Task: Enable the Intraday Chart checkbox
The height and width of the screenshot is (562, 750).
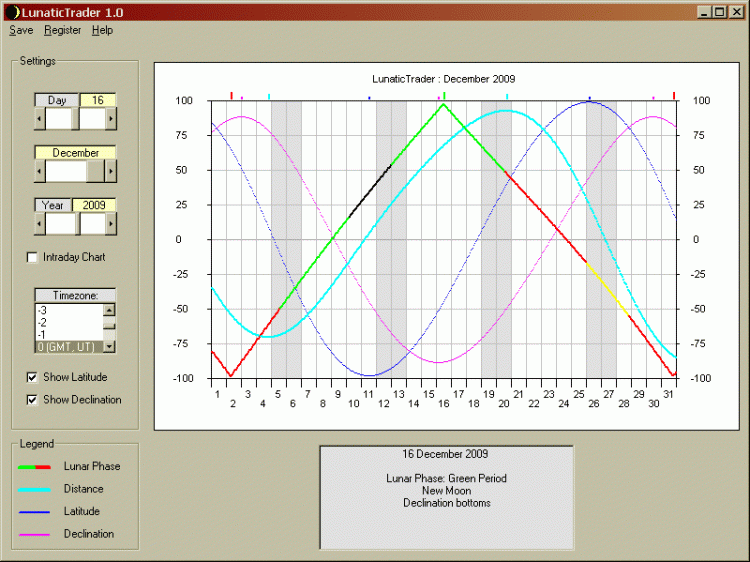Action: point(33,258)
